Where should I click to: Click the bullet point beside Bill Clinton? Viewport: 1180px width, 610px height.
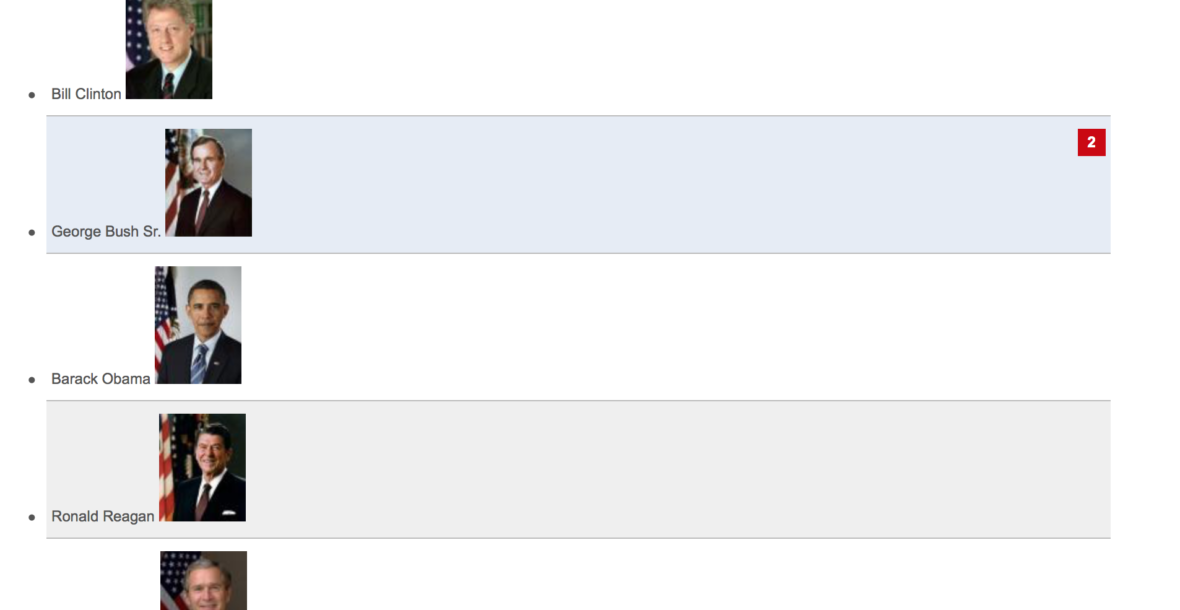[32, 95]
